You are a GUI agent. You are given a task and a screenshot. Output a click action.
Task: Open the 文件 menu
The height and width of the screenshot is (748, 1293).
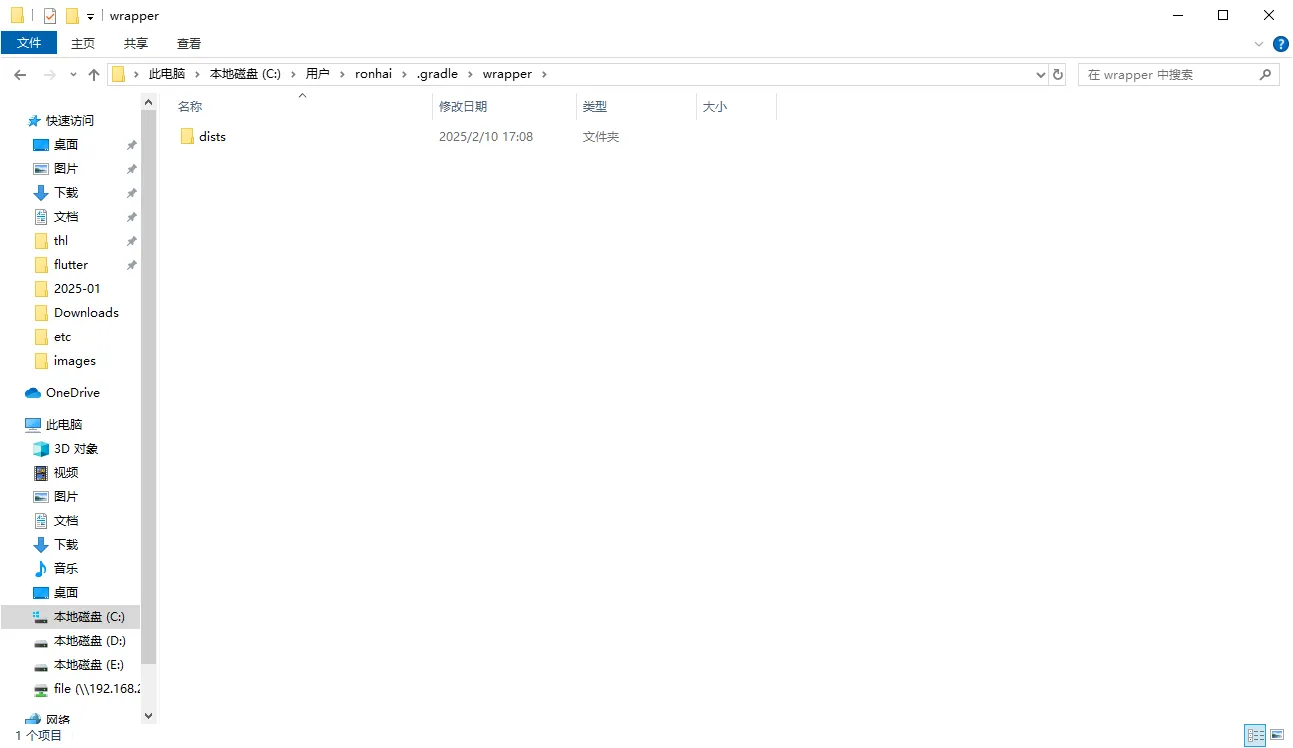tap(29, 43)
